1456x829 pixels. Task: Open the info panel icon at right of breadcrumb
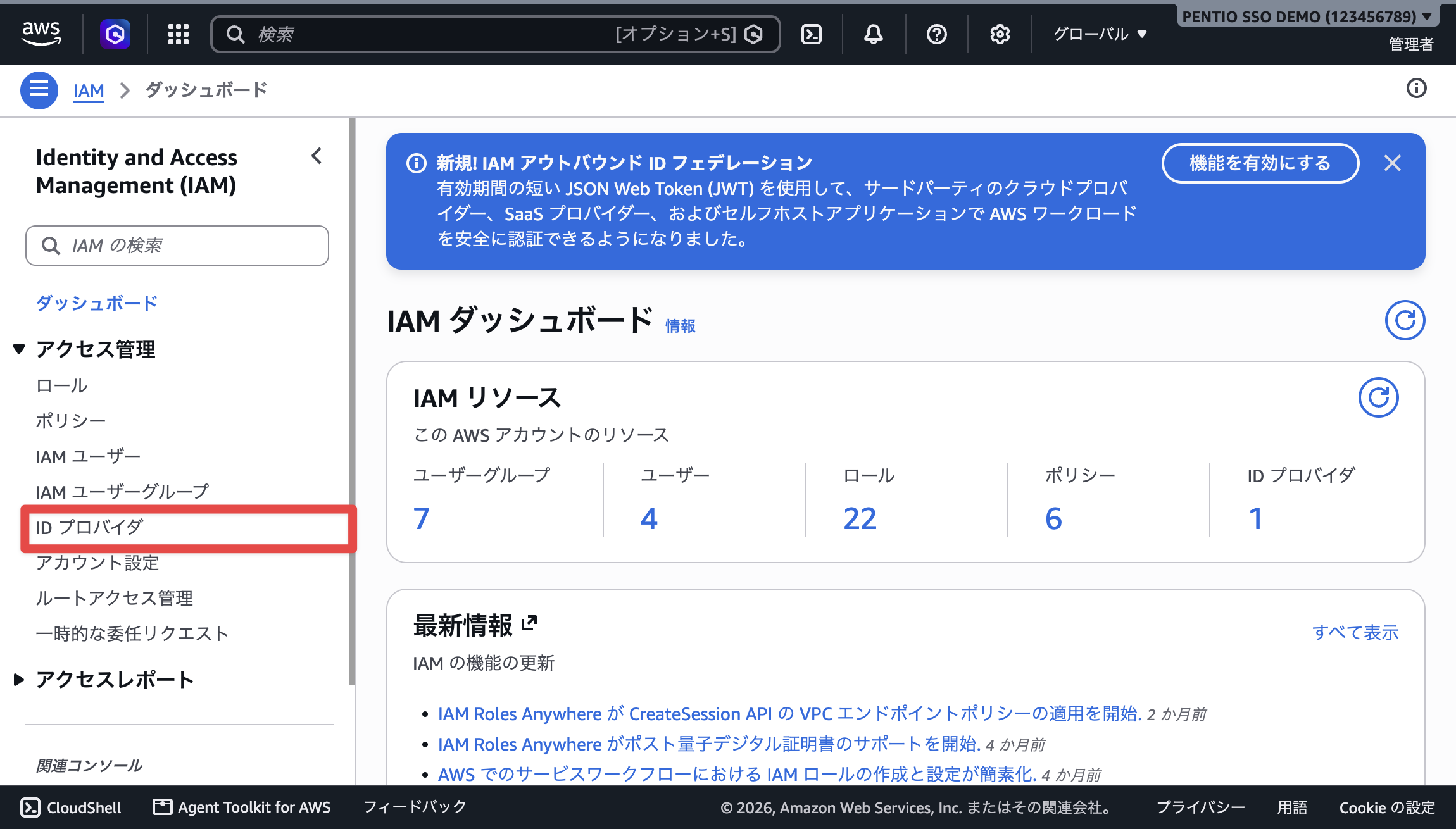click(x=1416, y=88)
